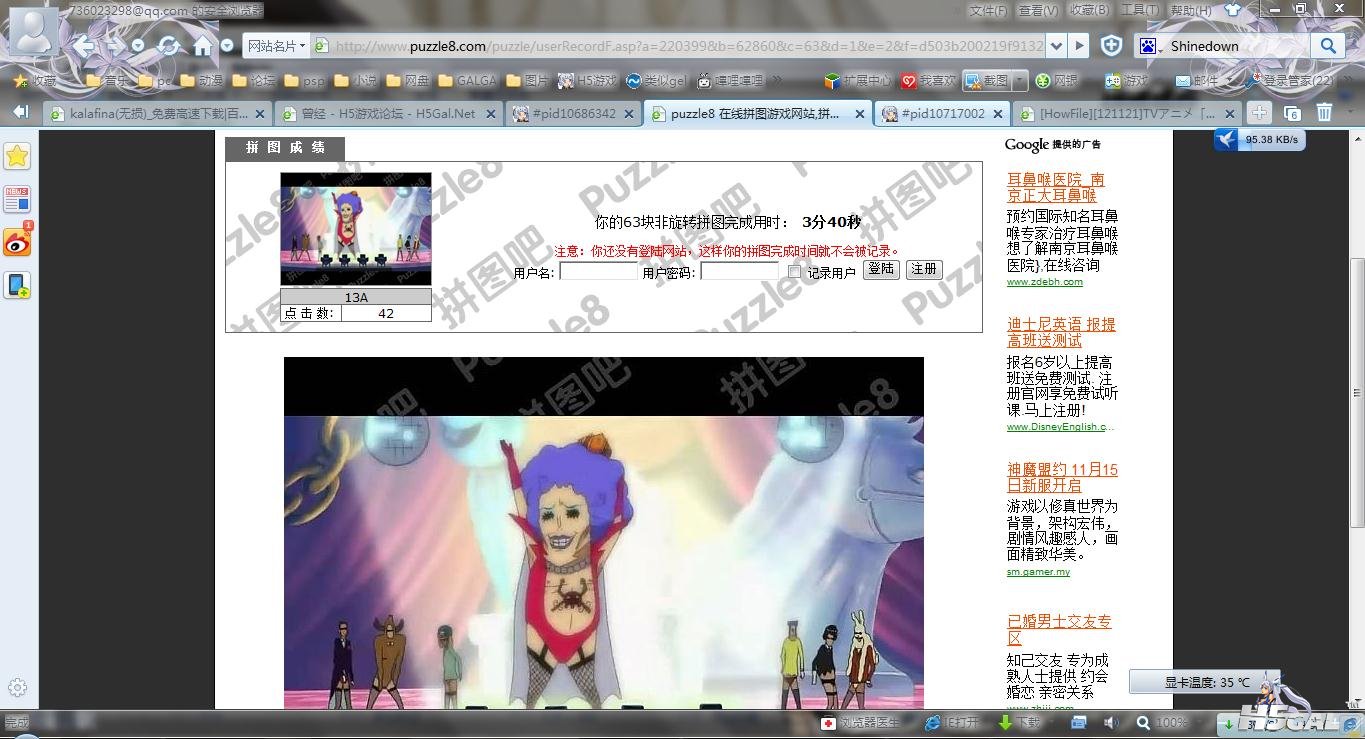This screenshot has height=739, width=1365.
Task: Open the news sidebar icon
Action: tap(17, 199)
